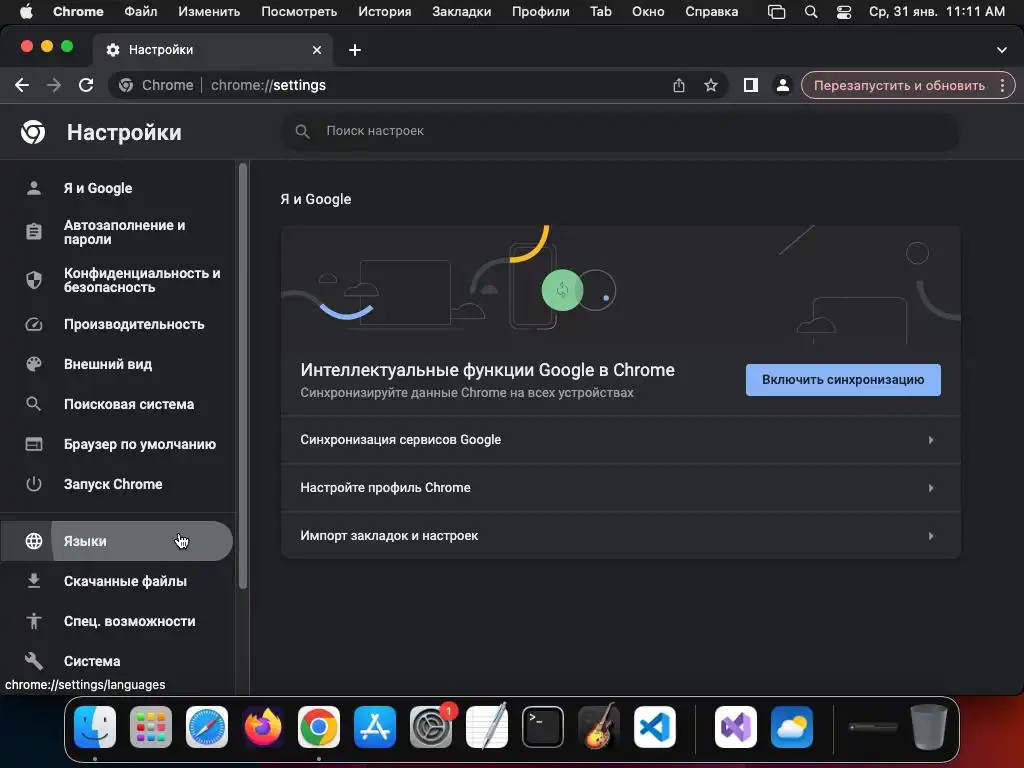
Task: Click the chrome://settings address bar
Action: click(418, 86)
